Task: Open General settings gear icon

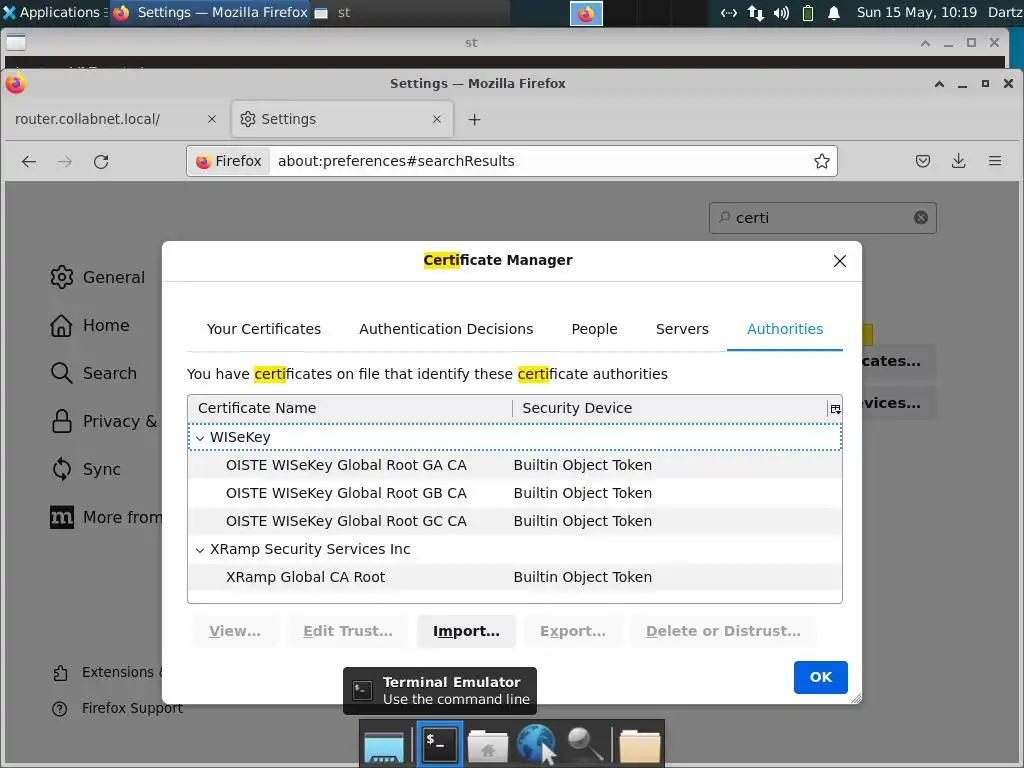Action: (62, 277)
